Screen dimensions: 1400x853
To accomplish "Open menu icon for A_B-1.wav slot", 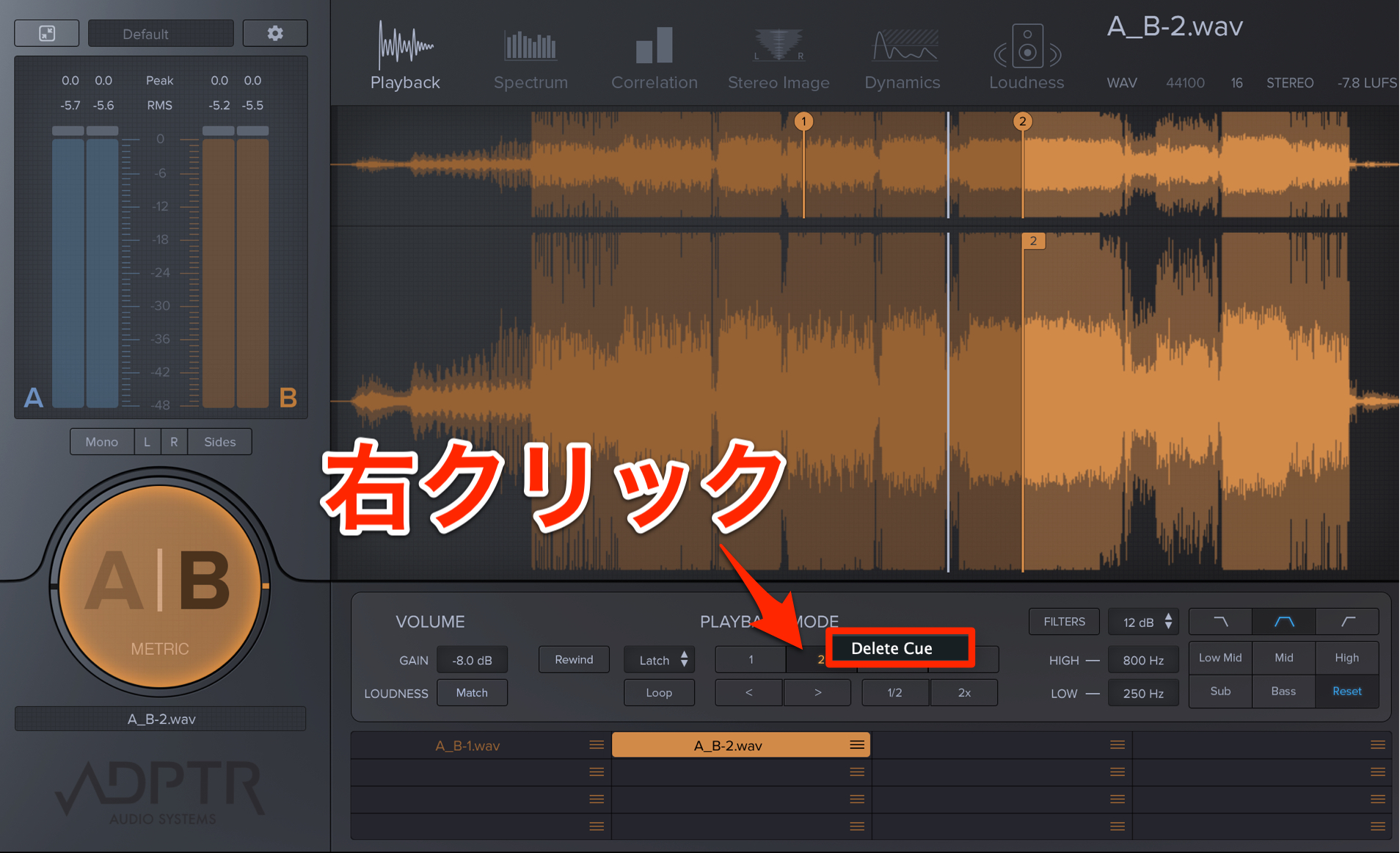I will click(597, 745).
